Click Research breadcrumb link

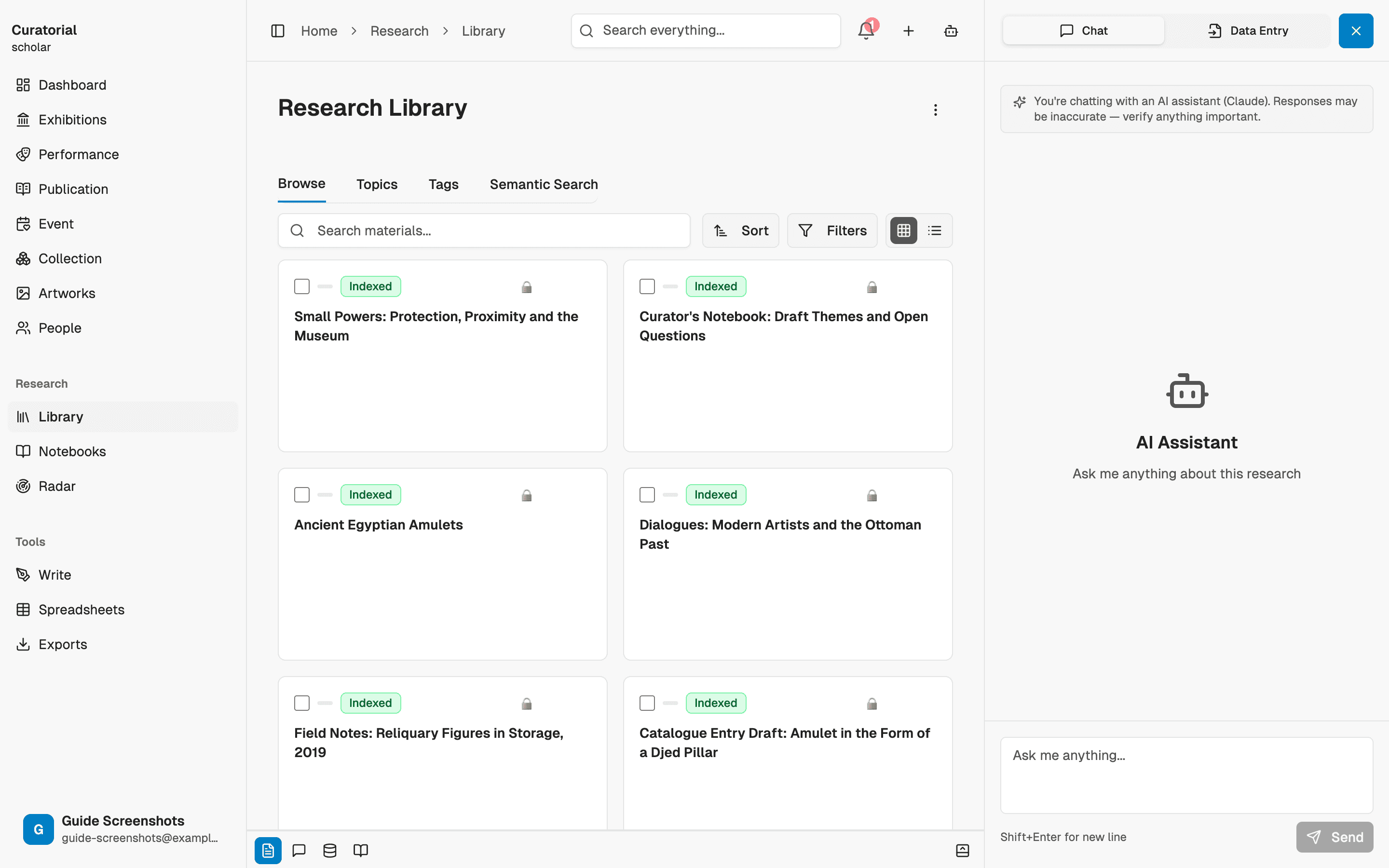coord(399,31)
